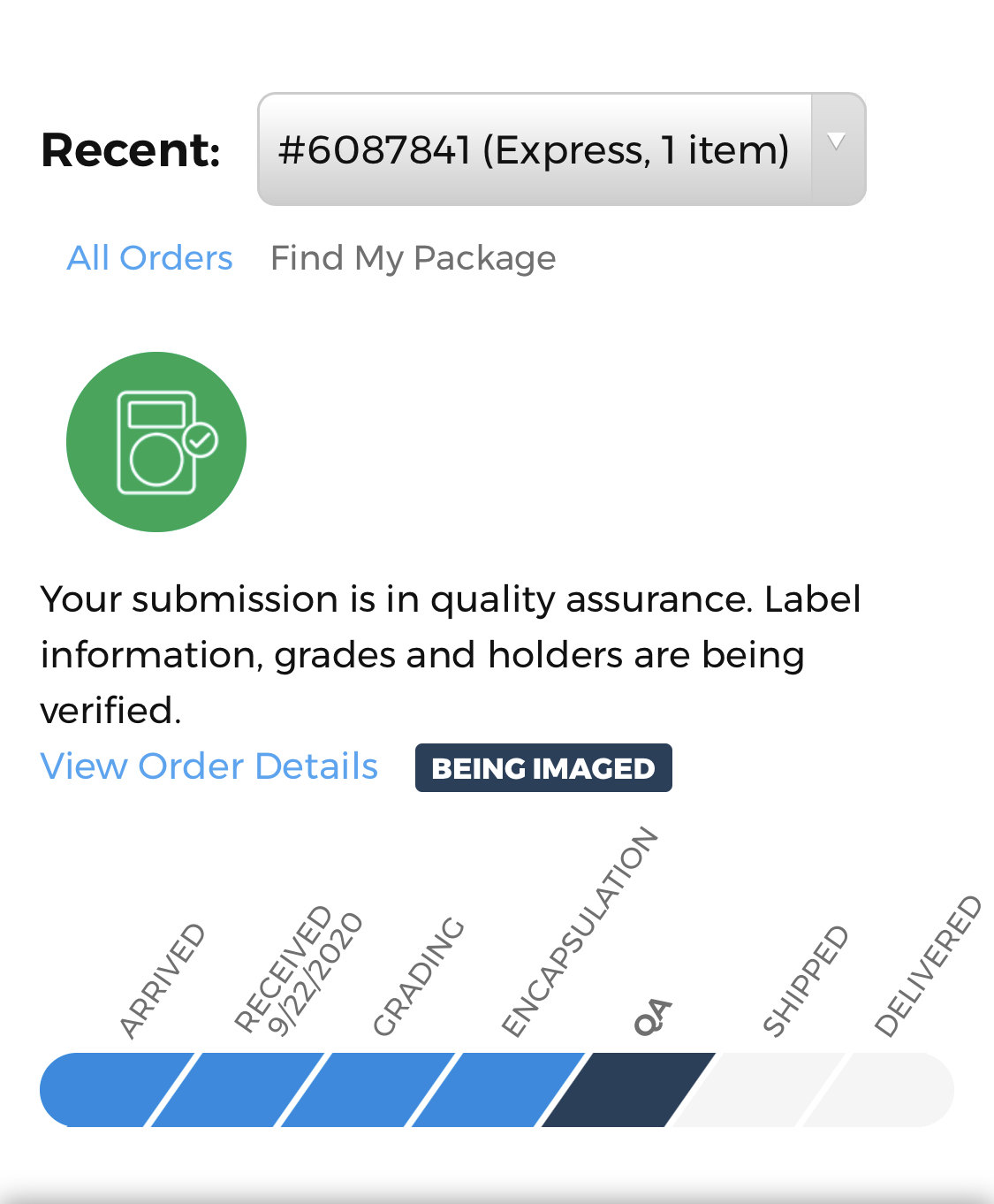Click the ENCAPSULATION progress segment
Viewport: 994px width, 1204px height.
coord(498,1090)
